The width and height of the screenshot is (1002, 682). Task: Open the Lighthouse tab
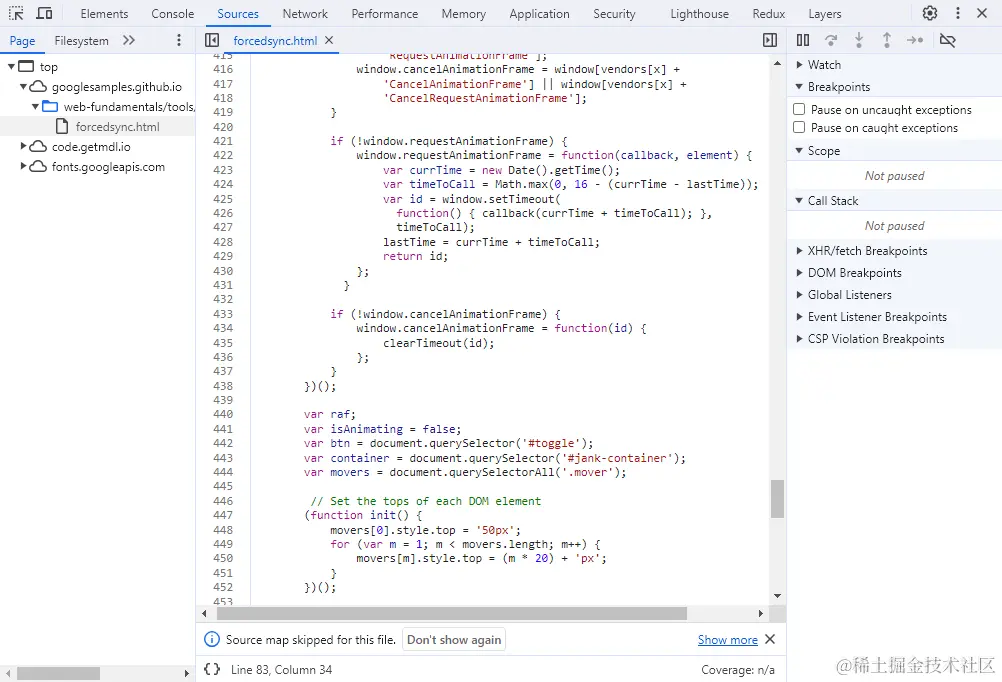pyautogui.click(x=699, y=13)
